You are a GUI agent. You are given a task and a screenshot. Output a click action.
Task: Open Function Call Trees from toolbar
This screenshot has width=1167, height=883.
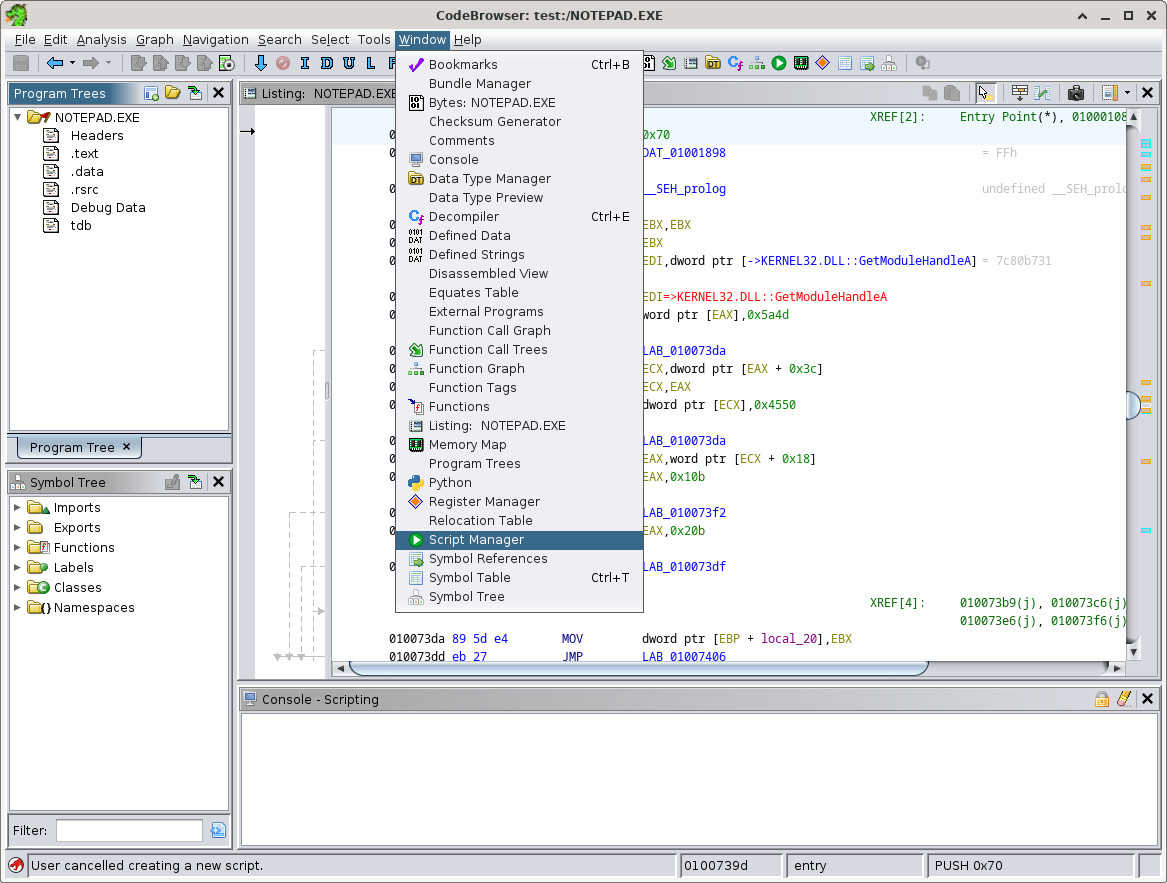669,63
